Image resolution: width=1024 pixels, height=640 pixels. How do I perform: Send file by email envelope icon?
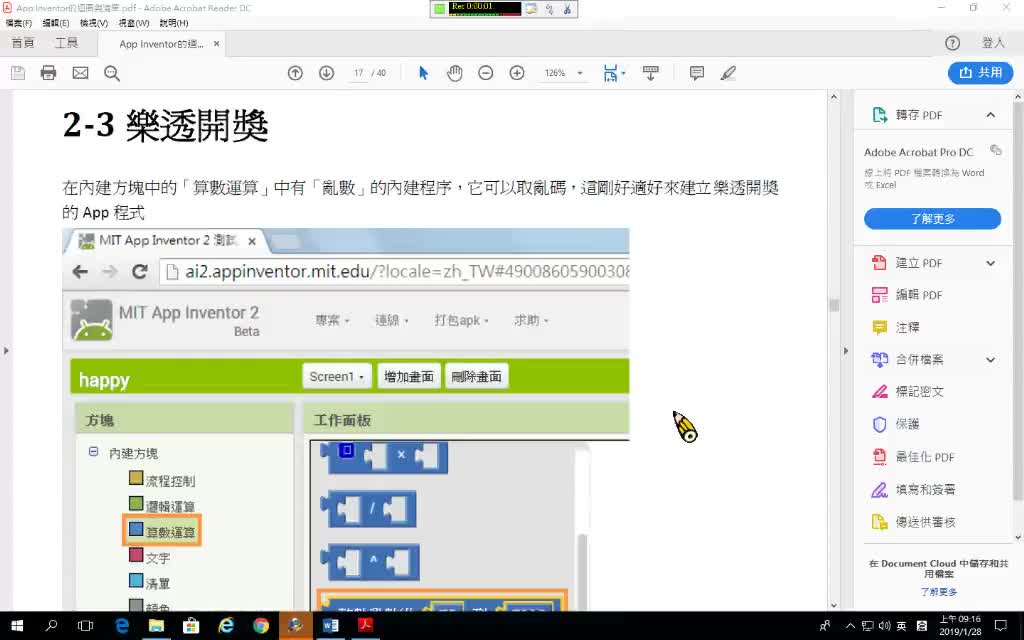tap(80, 73)
